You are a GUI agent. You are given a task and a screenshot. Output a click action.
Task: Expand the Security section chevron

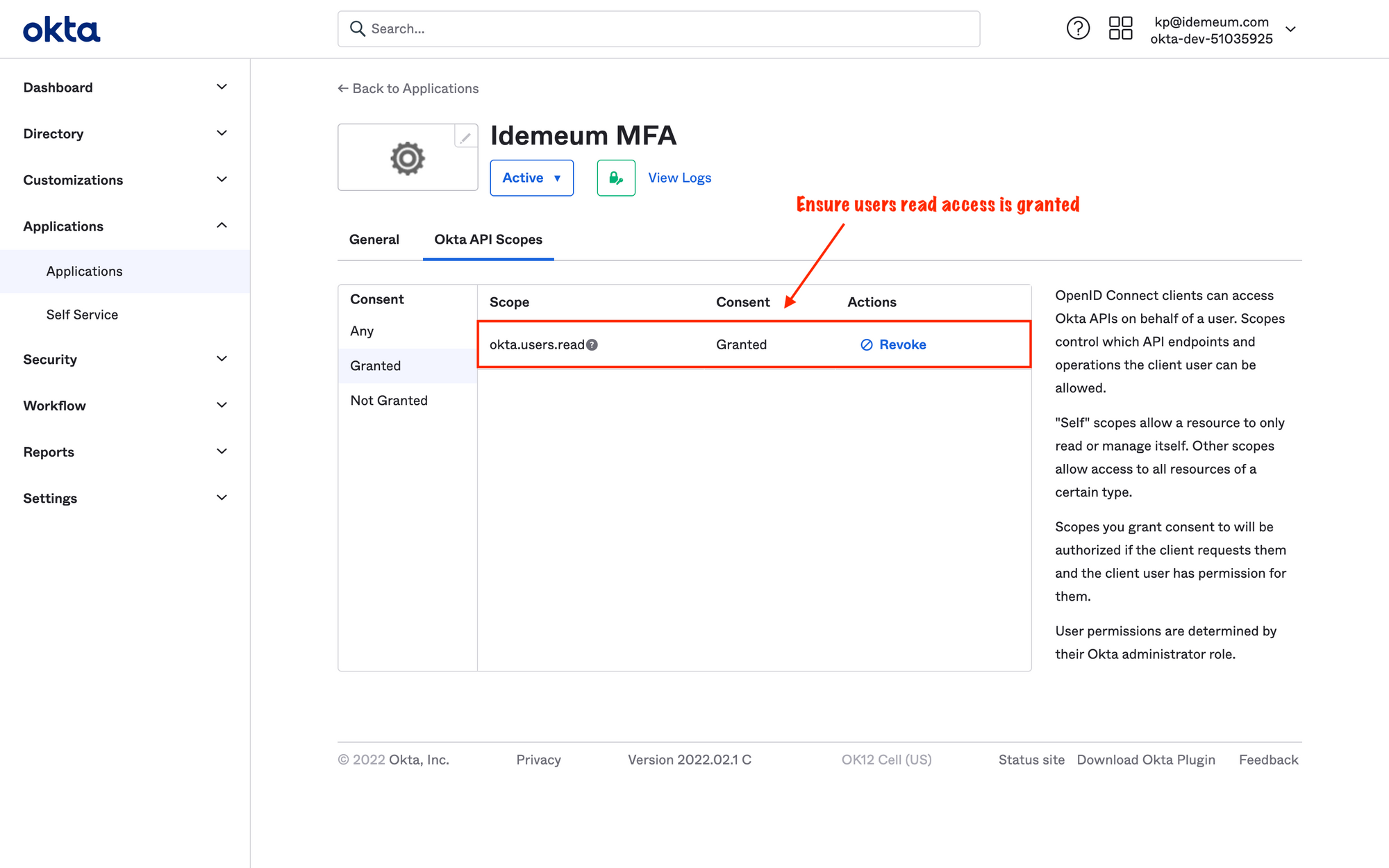coord(222,359)
